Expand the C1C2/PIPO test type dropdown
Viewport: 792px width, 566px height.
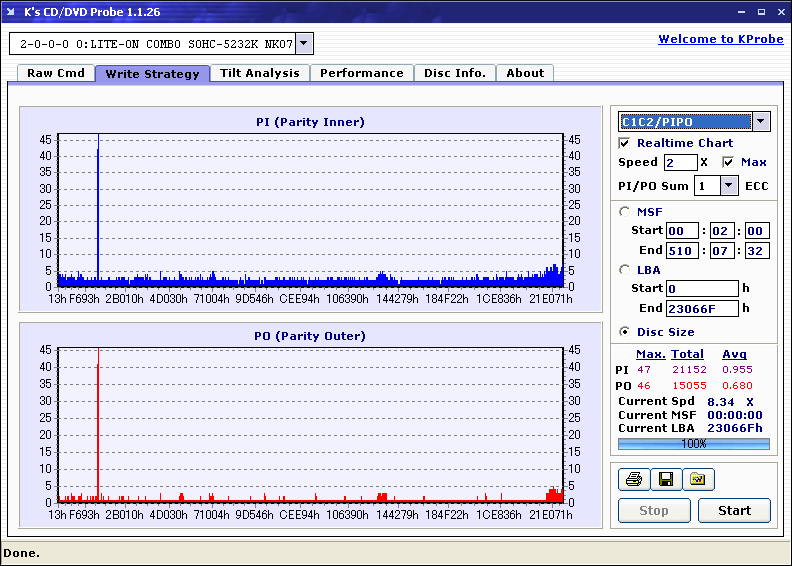coord(761,122)
